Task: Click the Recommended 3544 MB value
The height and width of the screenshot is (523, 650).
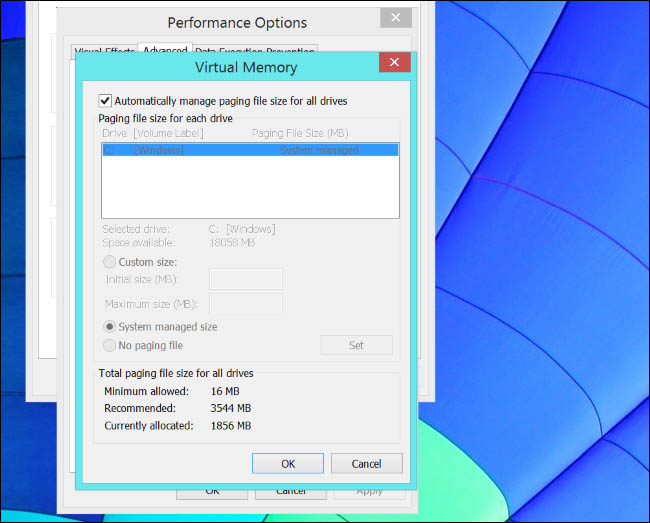Action: point(230,408)
